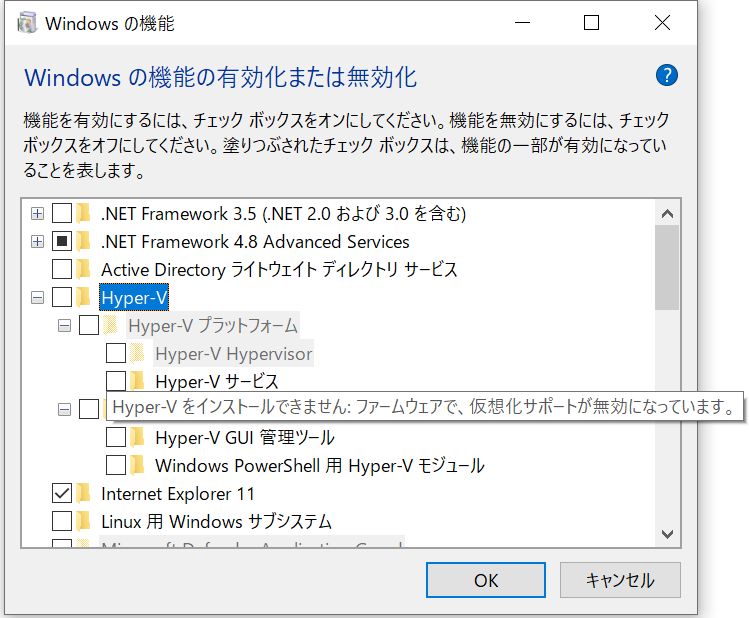This screenshot has height=618, width=749.
Task: Minimize the Windows の機能 window
Action: click(x=523, y=22)
